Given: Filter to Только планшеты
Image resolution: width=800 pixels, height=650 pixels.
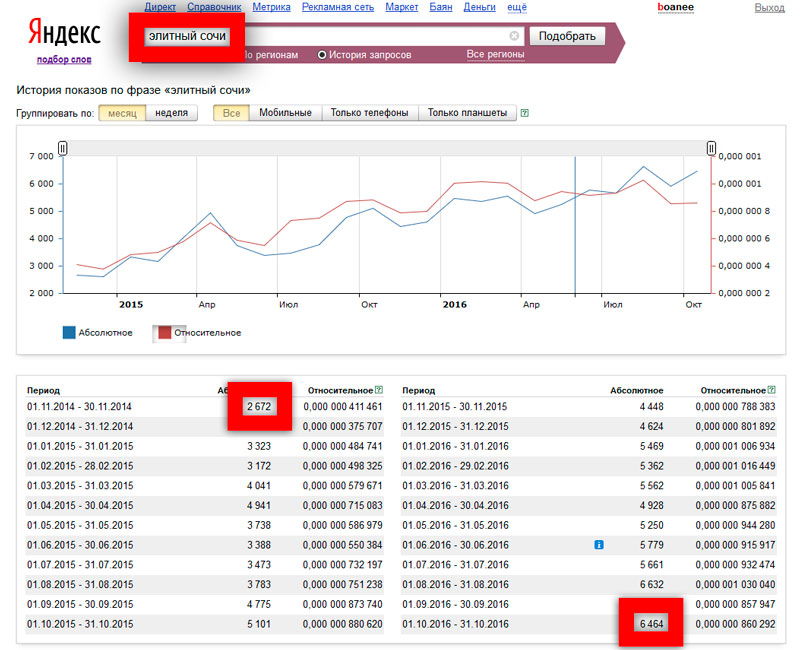Looking at the screenshot, I should pos(467,113).
